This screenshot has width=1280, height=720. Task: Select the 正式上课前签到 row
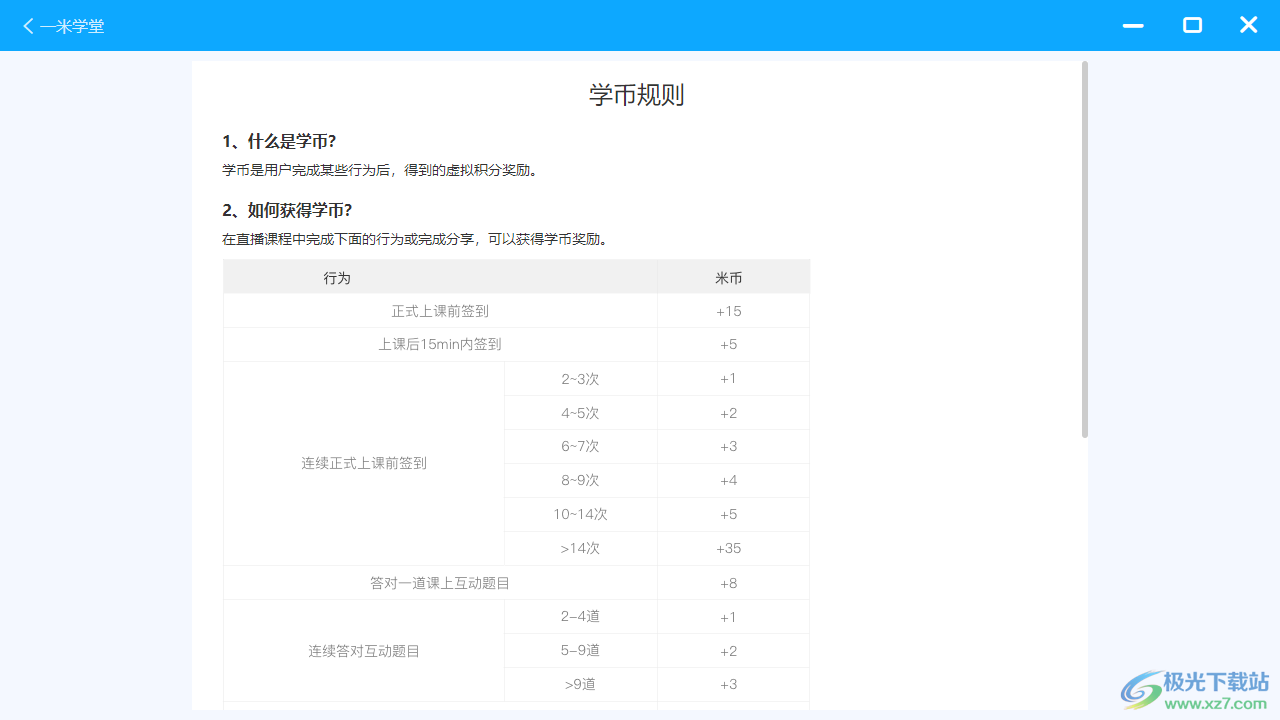[440, 310]
